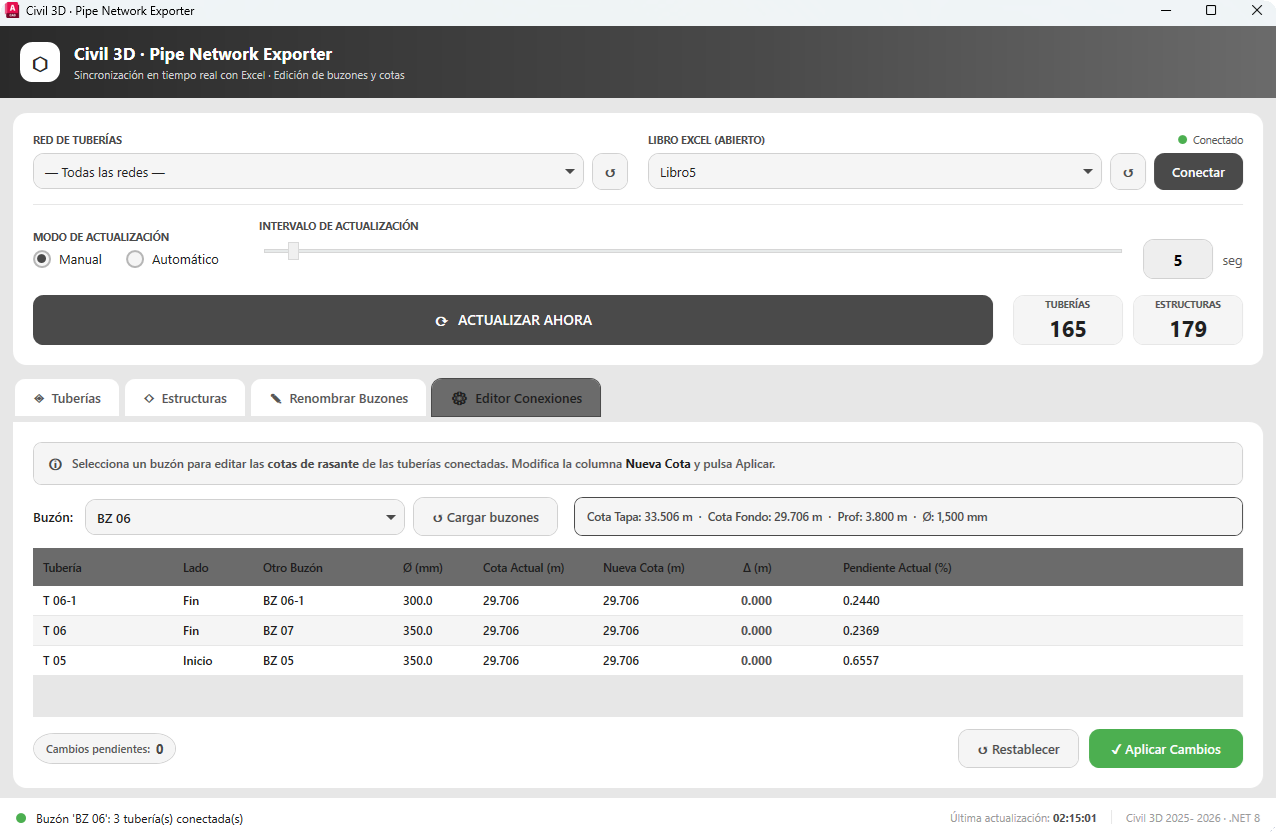Open the Libro Excel dropdown showing Libro5
Image resolution: width=1276 pixels, height=833 pixels.
click(x=875, y=171)
